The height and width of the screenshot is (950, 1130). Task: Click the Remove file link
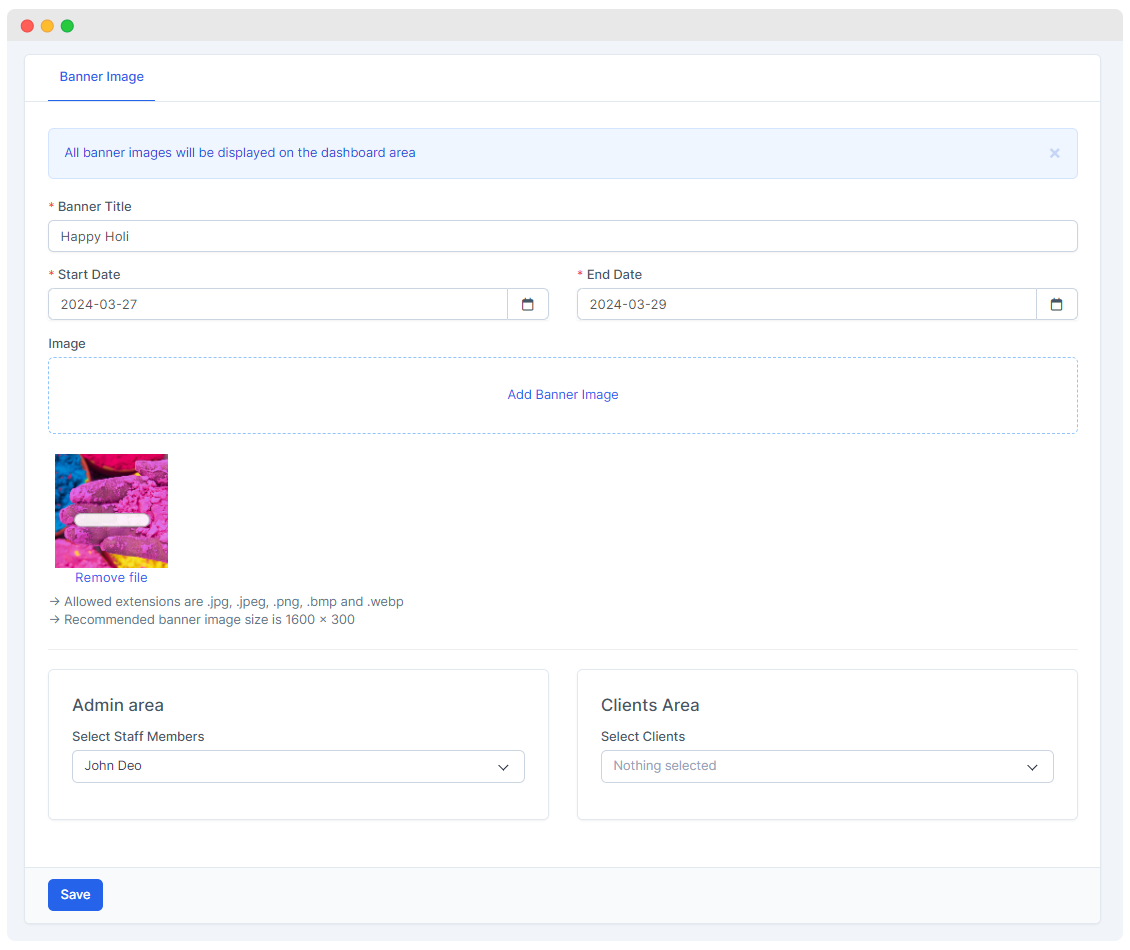[111, 577]
